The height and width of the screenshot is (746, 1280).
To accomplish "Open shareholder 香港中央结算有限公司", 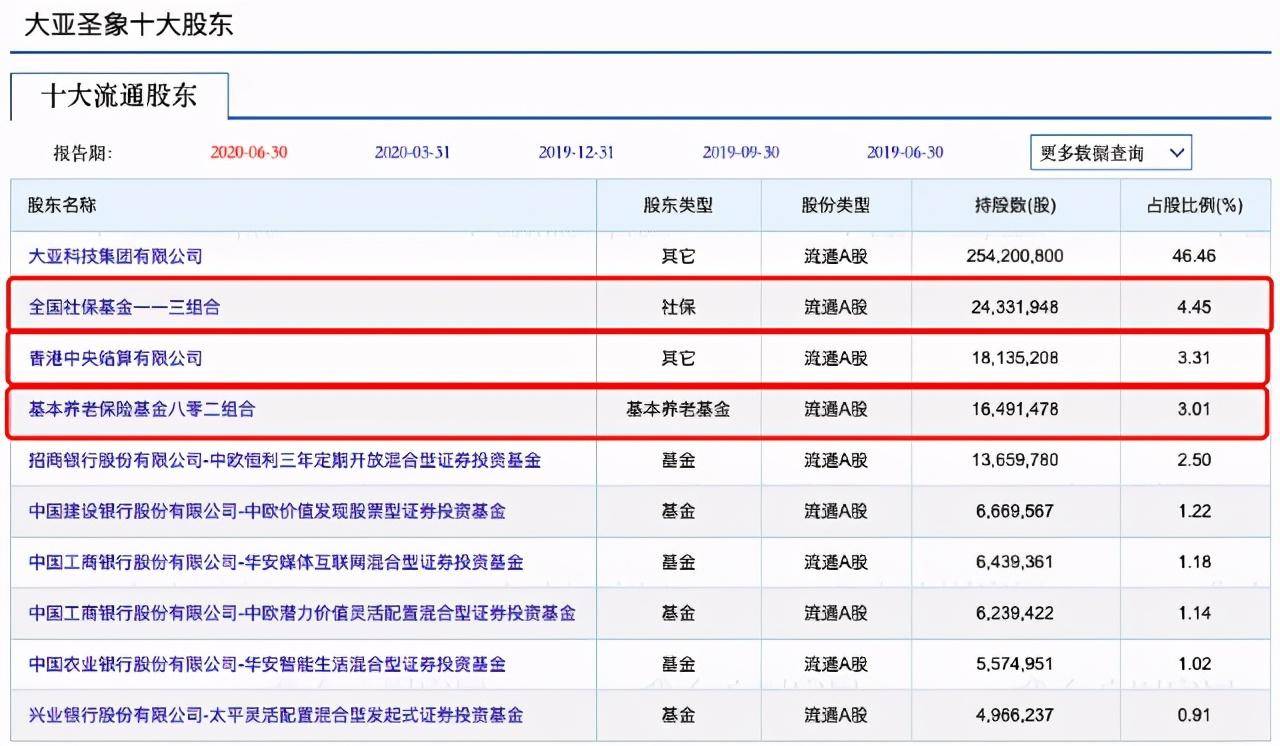I will tap(115, 358).
